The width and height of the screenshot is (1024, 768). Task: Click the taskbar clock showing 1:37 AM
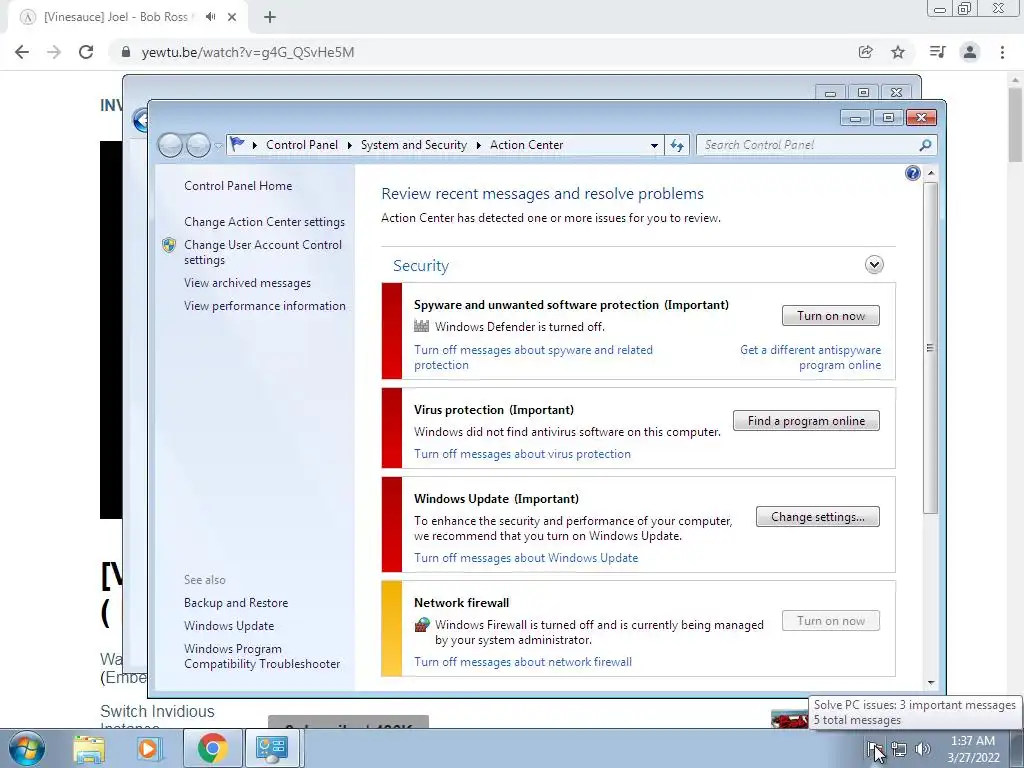[973, 749]
